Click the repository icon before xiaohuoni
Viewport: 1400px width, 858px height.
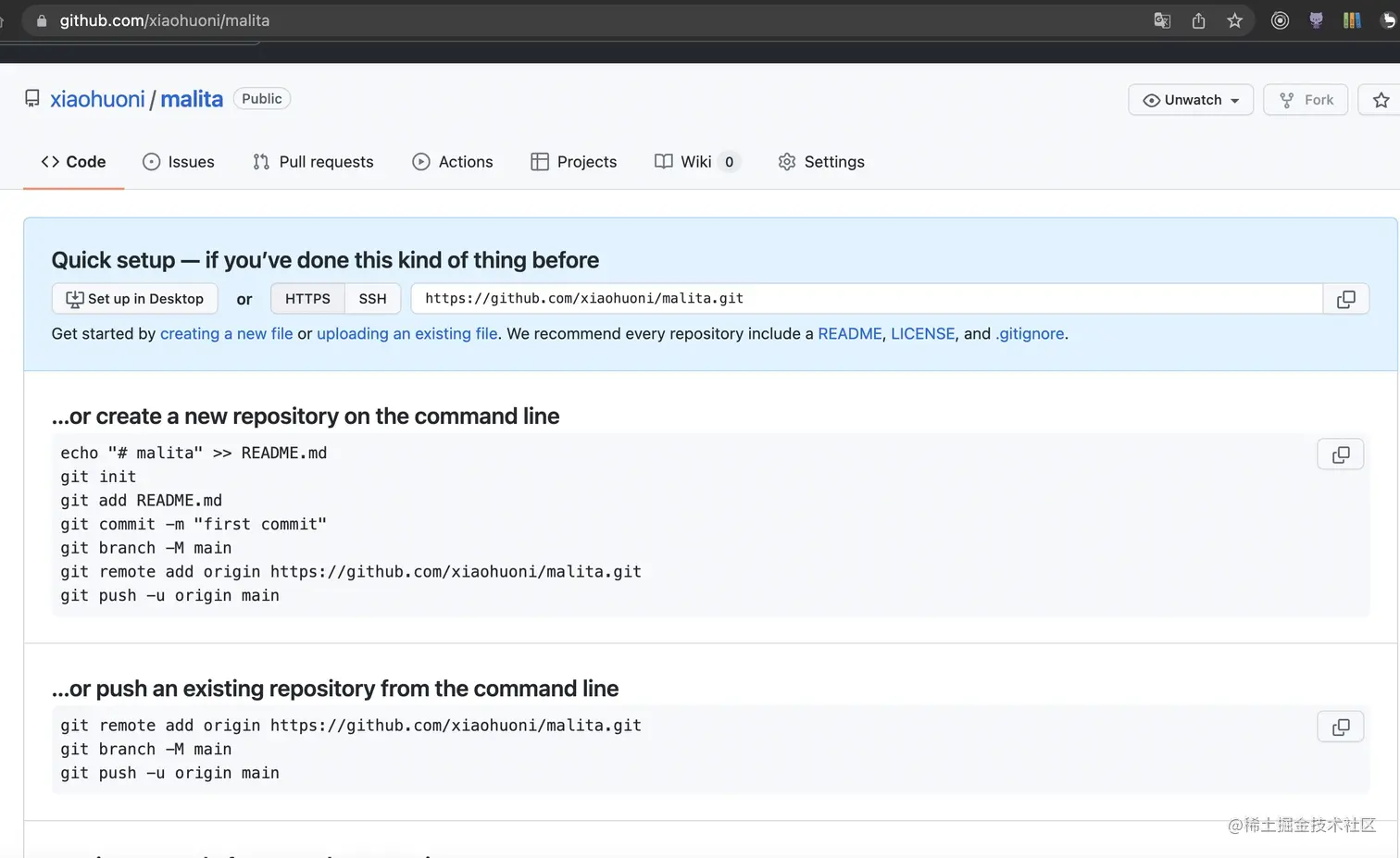click(32, 98)
